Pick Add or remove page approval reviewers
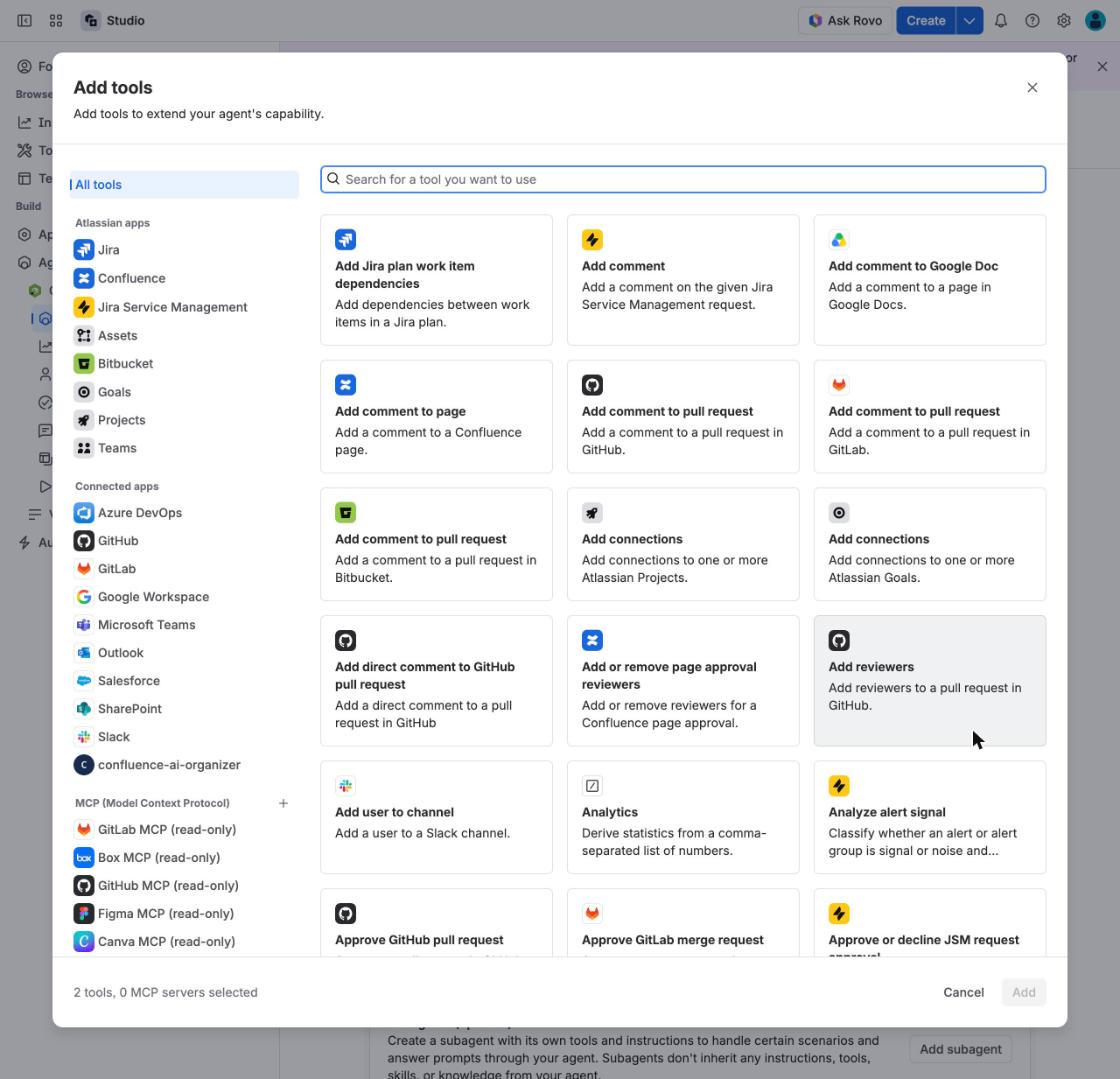The height and width of the screenshot is (1079, 1120). pyautogui.click(x=683, y=681)
